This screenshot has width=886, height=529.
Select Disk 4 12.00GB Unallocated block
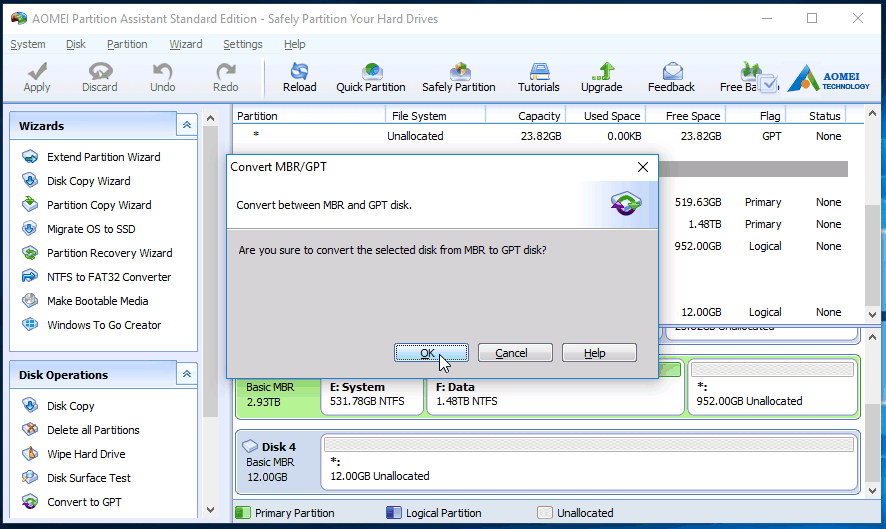coord(589,462)
